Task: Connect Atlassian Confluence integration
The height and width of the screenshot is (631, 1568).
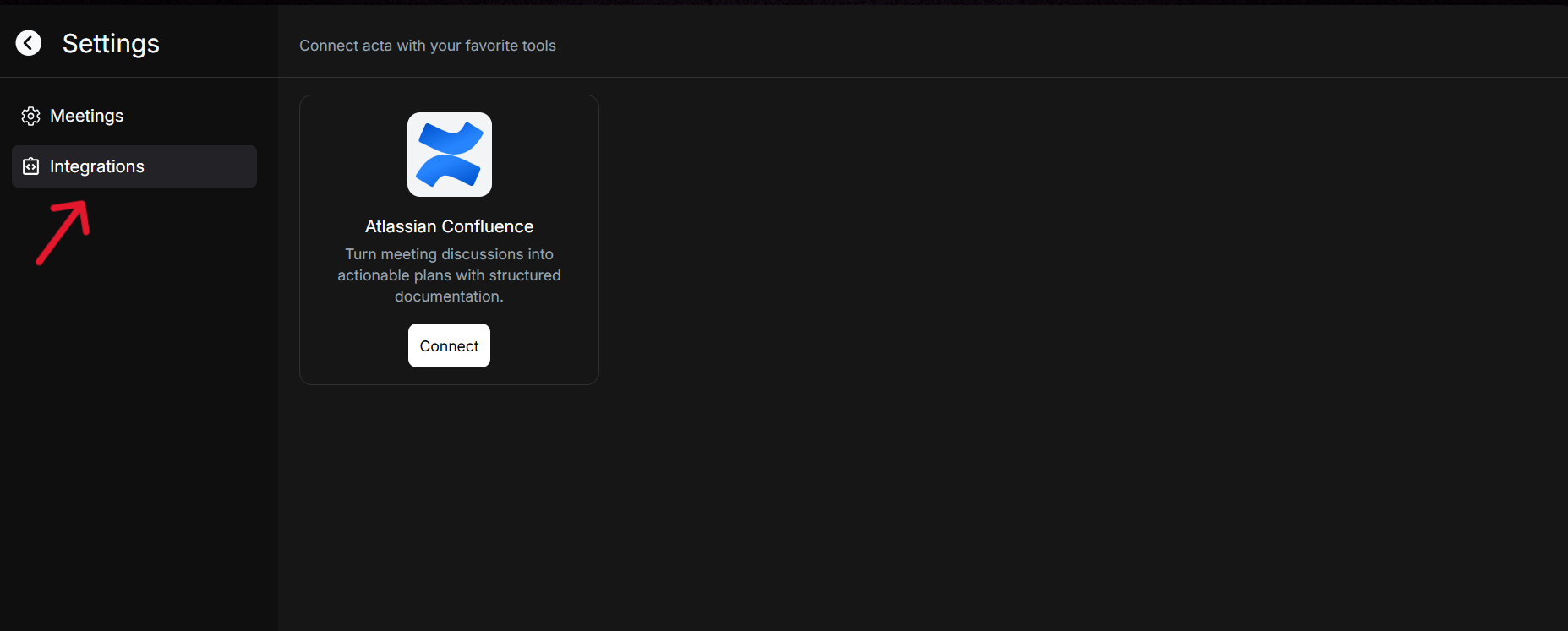Action: 449,345
